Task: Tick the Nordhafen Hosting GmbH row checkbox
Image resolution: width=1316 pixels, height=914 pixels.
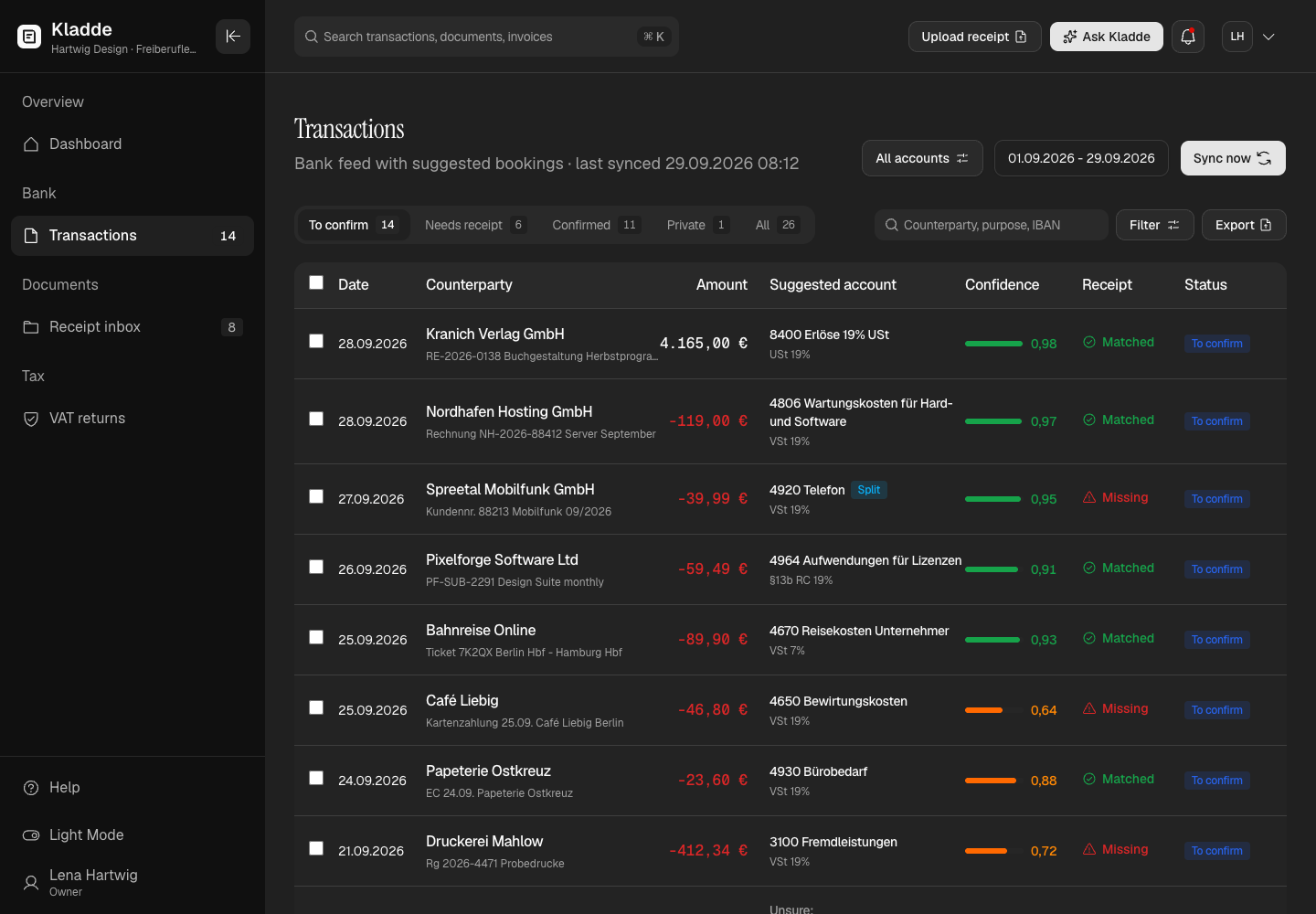Action: (x=316, y=419)
